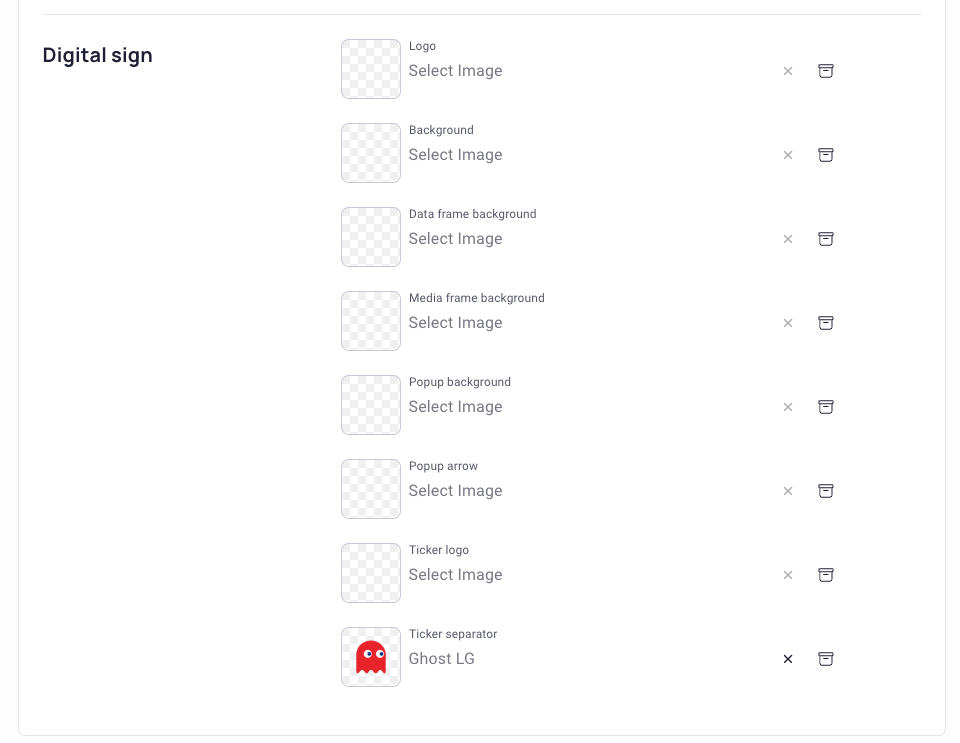The height and width of the screenshot is (743, 960).
Task: Clear the Popup arrow image field
Action: pos(788,491)
